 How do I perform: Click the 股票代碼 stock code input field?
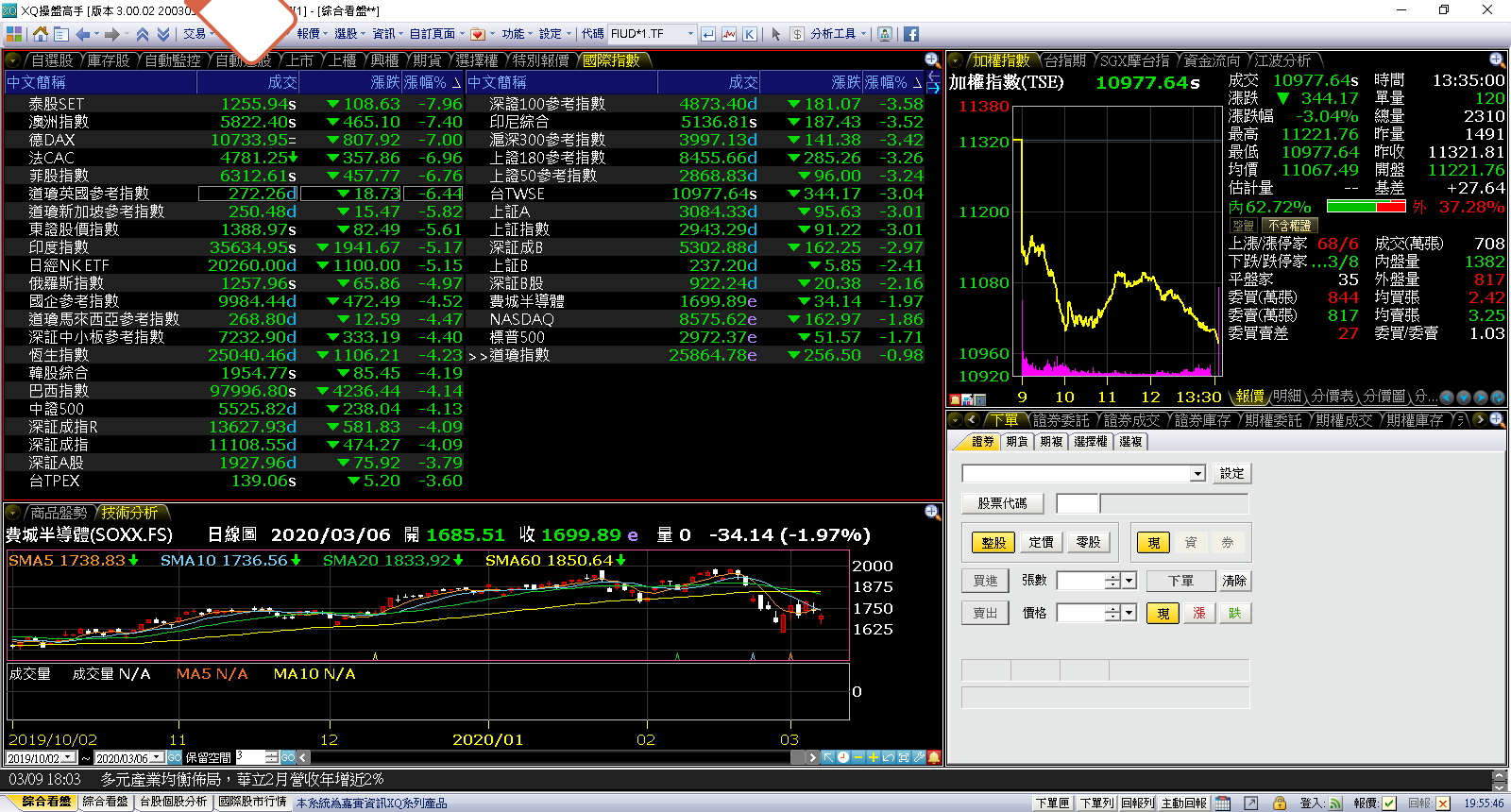pos(1077,503)
